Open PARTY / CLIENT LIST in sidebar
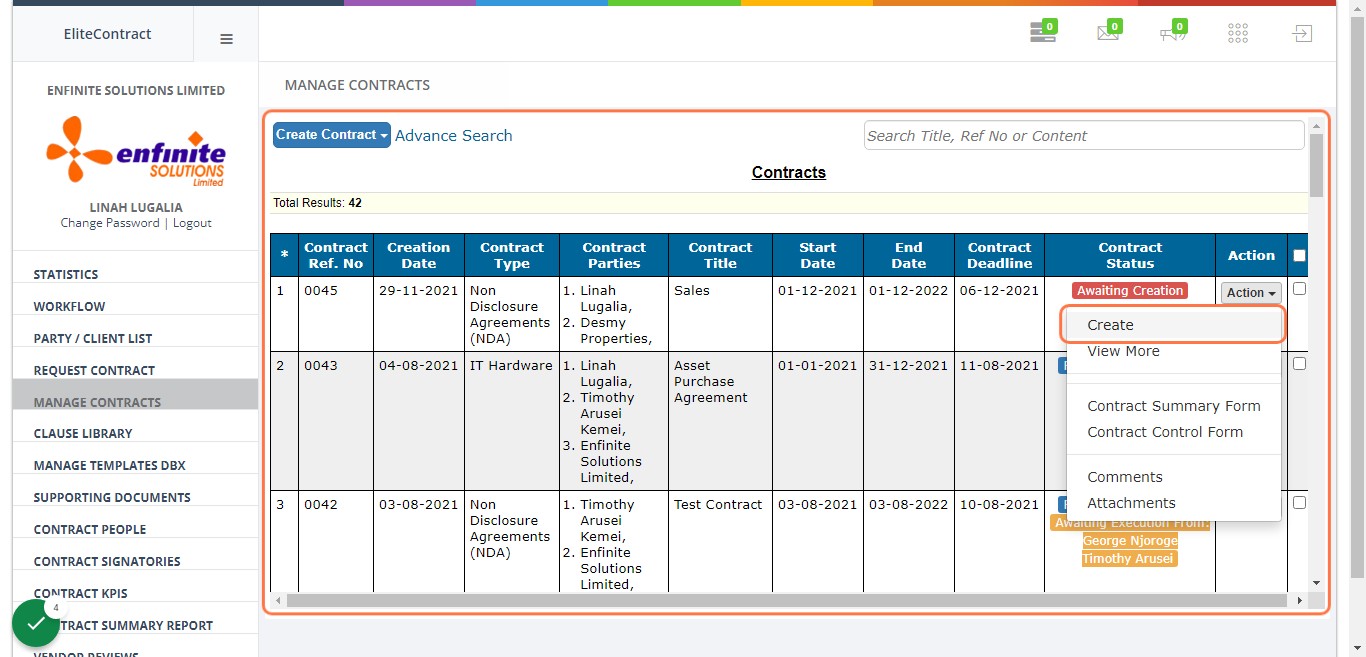Image resolution: width=1366 pixels, height=657 pixels. pyautogui.click(x=93, y=338)
